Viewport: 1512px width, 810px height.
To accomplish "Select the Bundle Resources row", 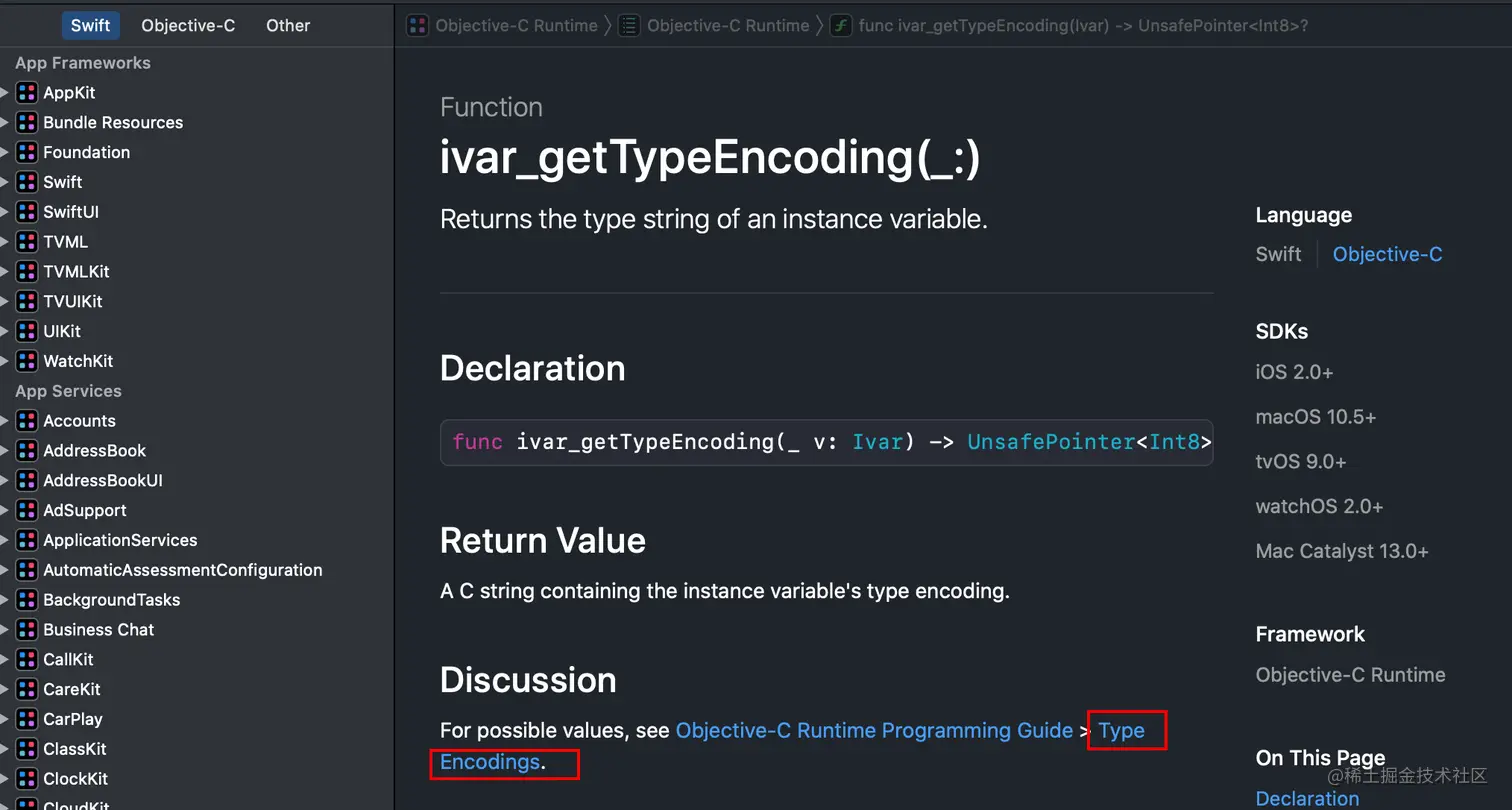I will point(197,123).
